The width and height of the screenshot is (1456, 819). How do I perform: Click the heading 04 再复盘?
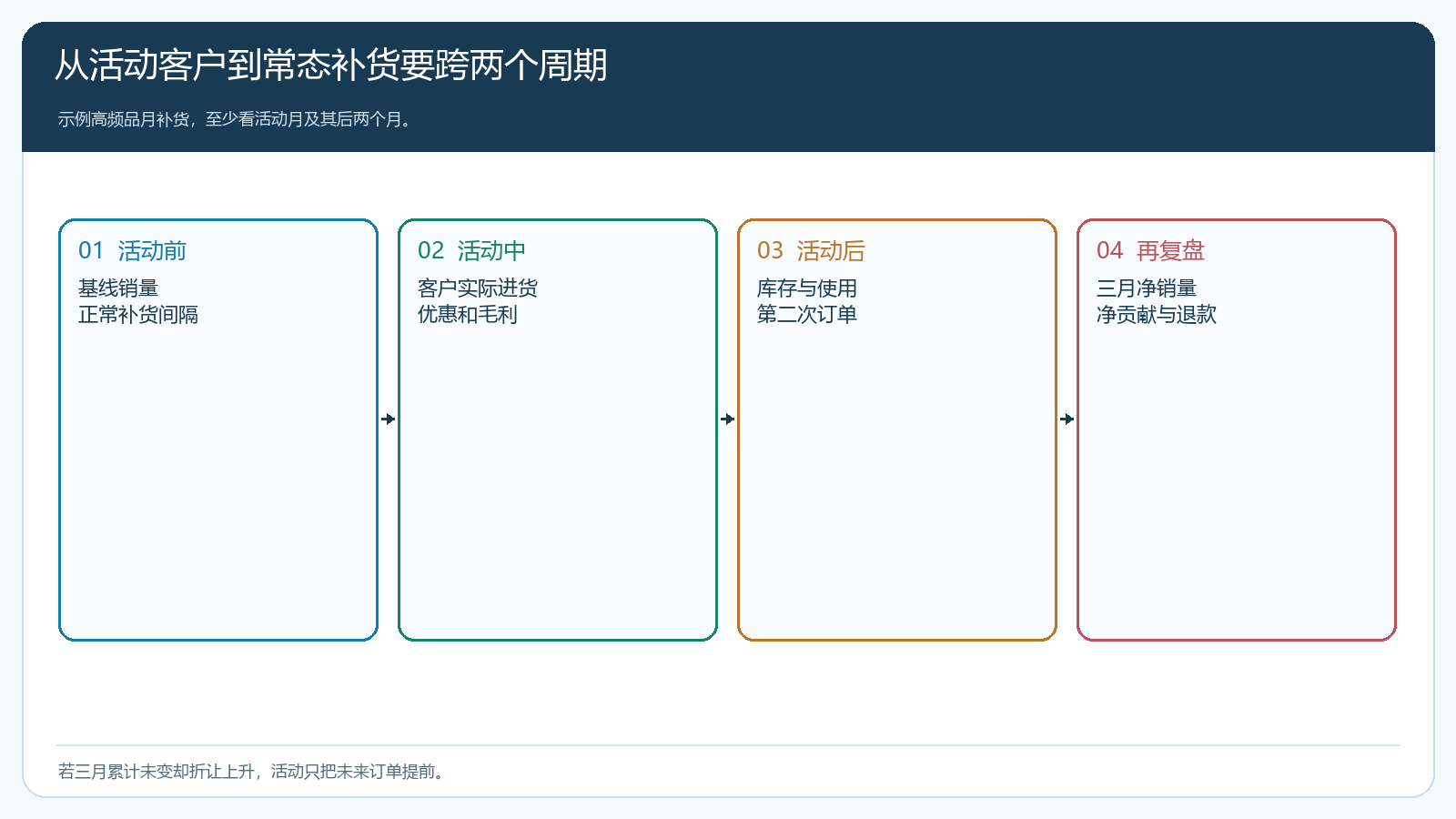point(1150,250)
